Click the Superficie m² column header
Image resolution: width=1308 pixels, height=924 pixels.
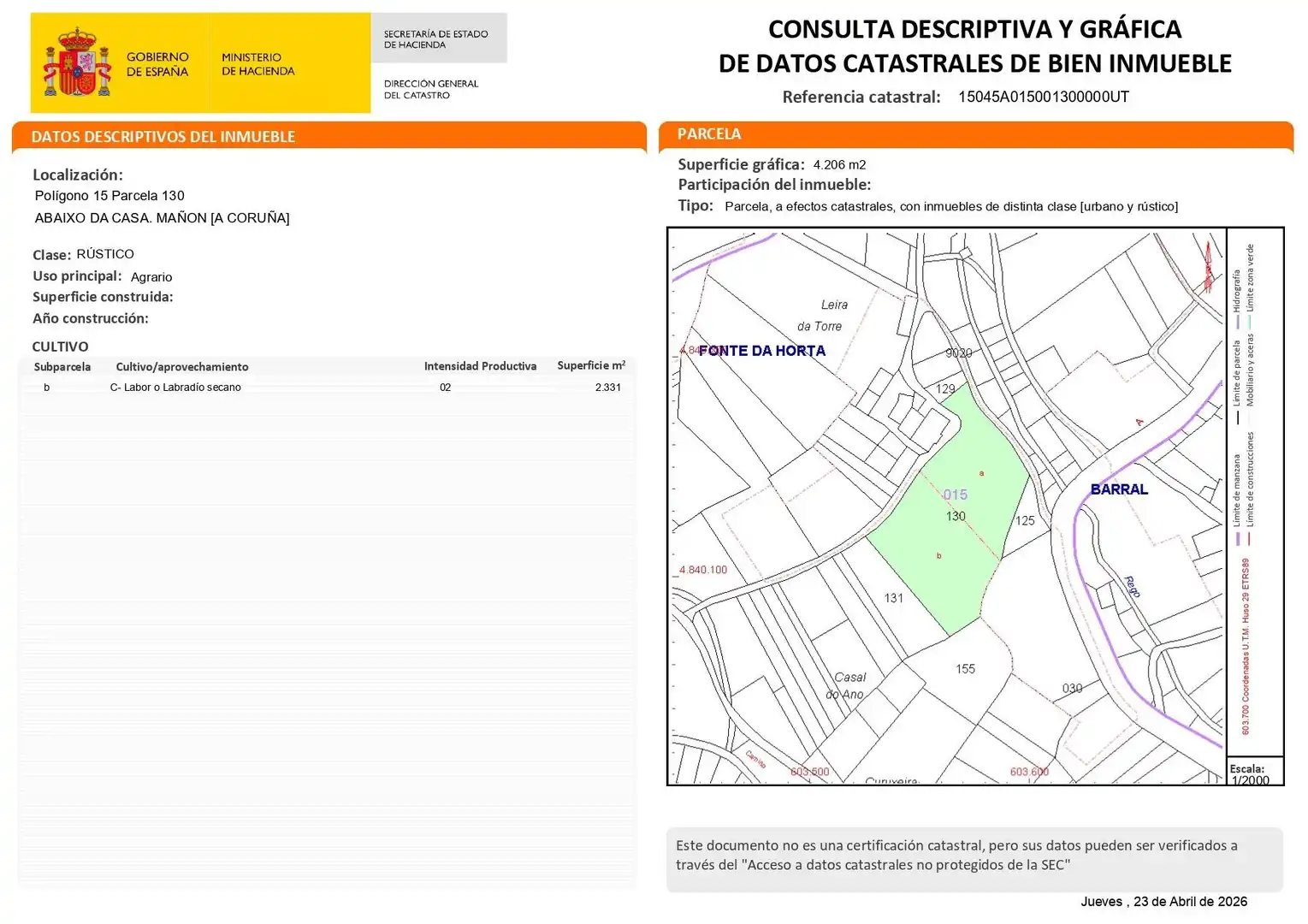(x=591, y=365)
